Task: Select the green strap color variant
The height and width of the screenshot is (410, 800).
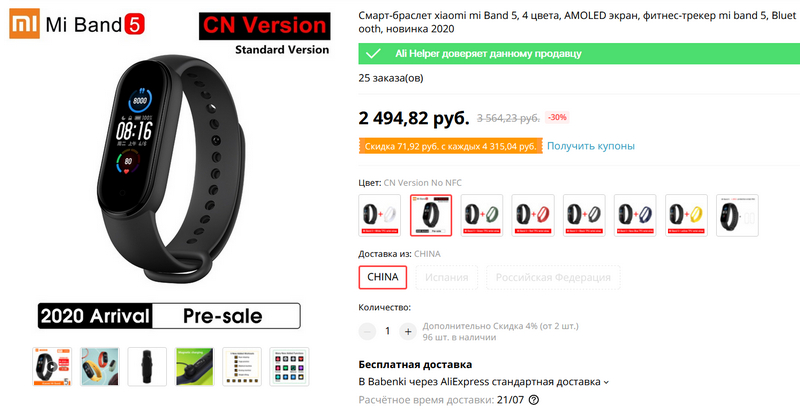Action: point(482,215)
